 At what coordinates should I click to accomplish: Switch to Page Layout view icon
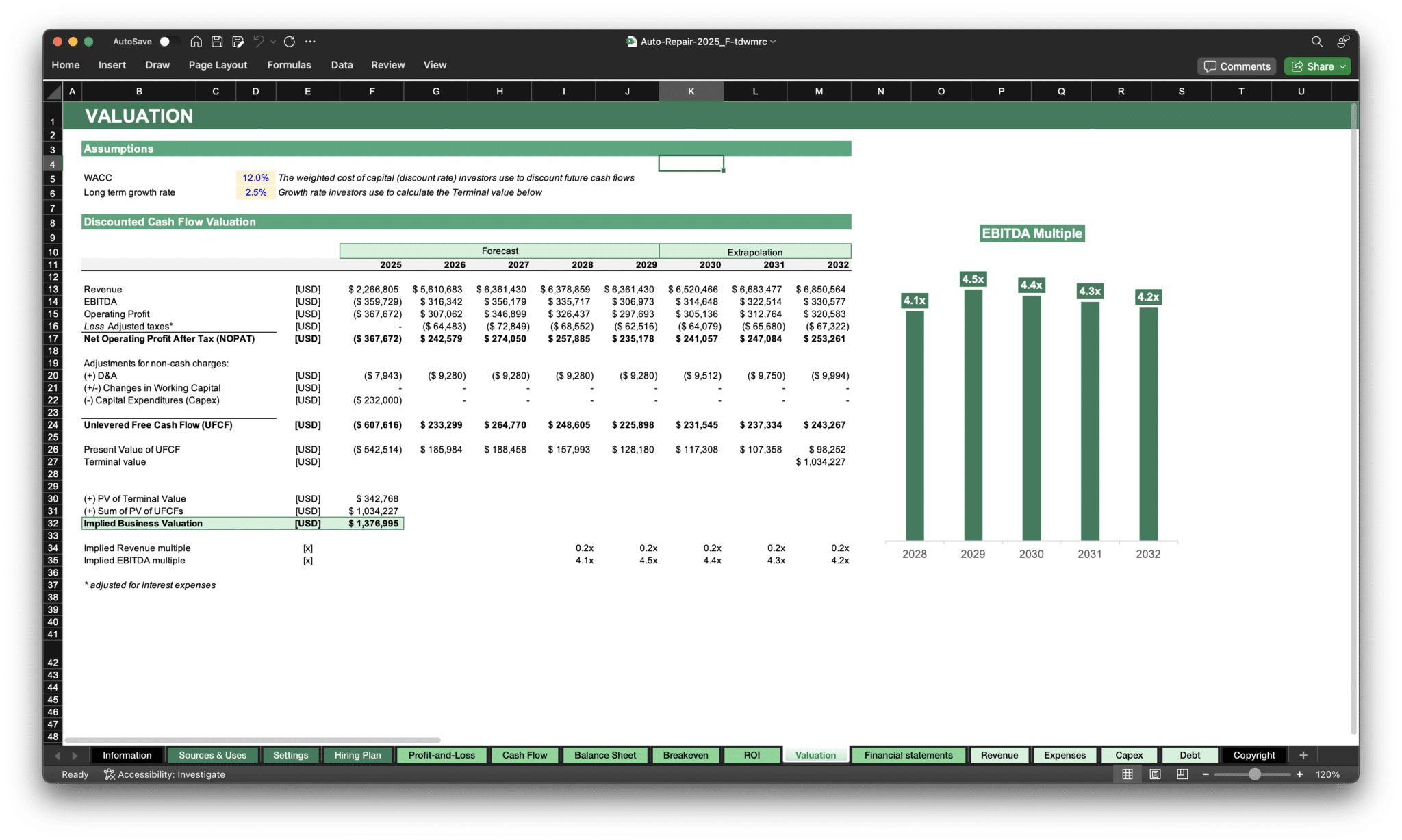[x=1155, y=774]
